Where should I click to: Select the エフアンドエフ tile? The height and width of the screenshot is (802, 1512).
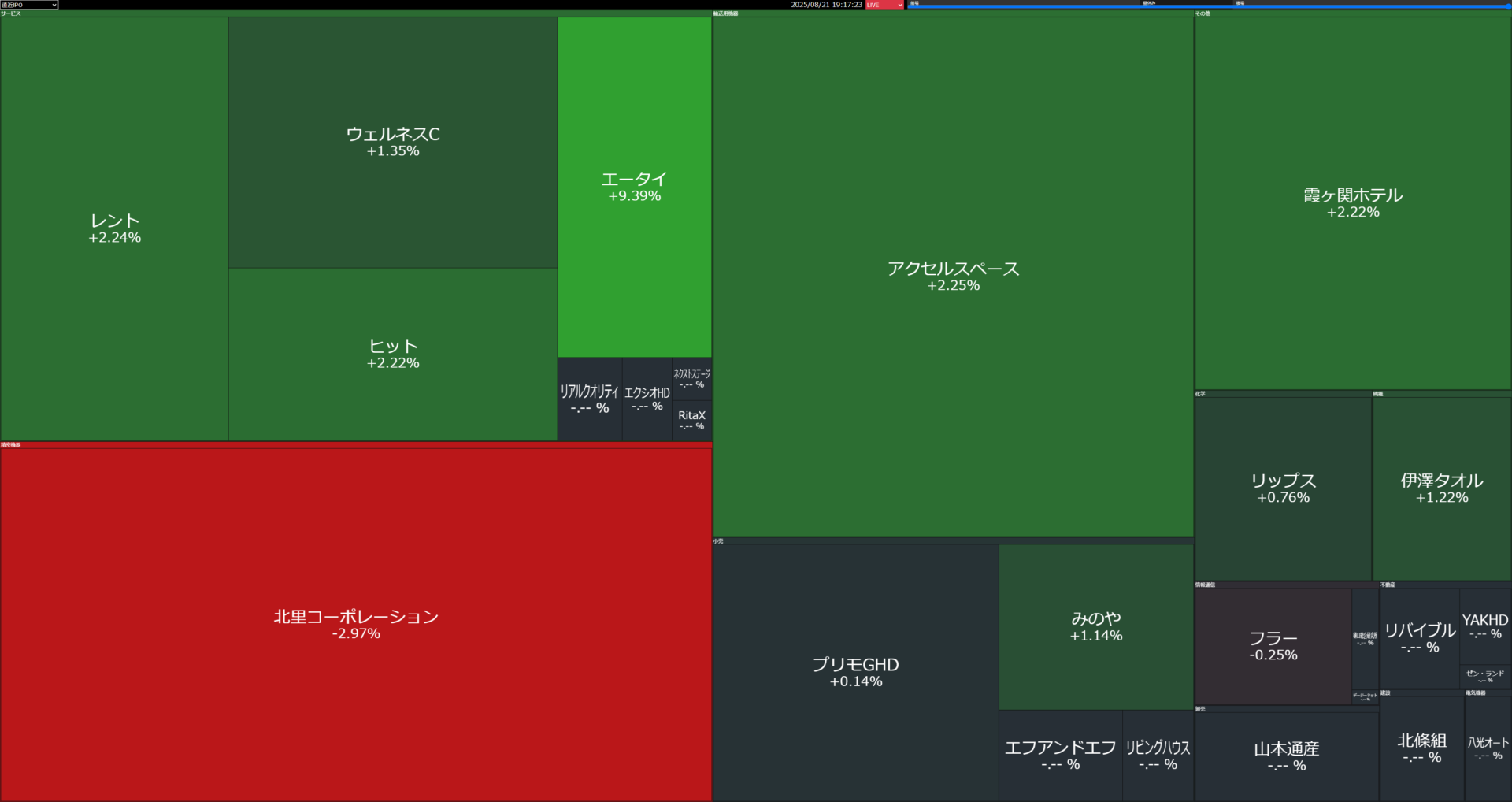click(x=1061, y=756)
